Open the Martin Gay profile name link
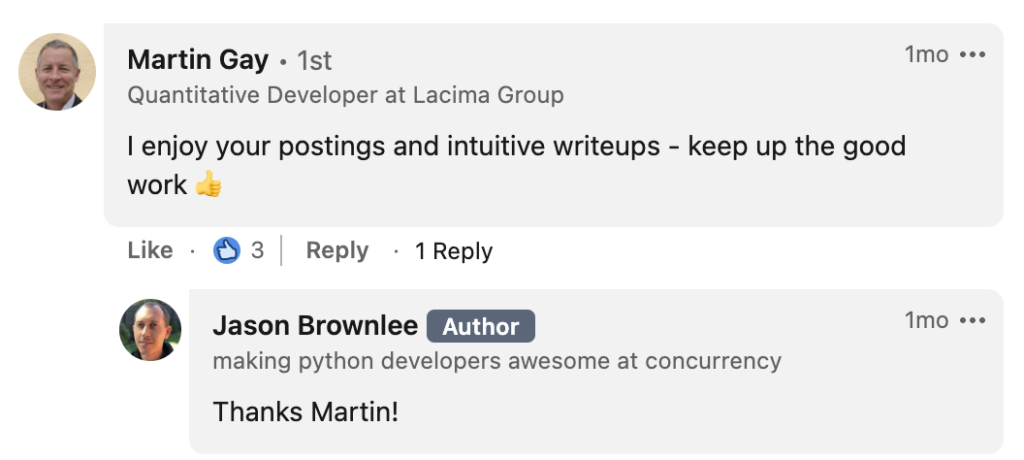This screenshot has width=1024, height=460. coord(198,60)
